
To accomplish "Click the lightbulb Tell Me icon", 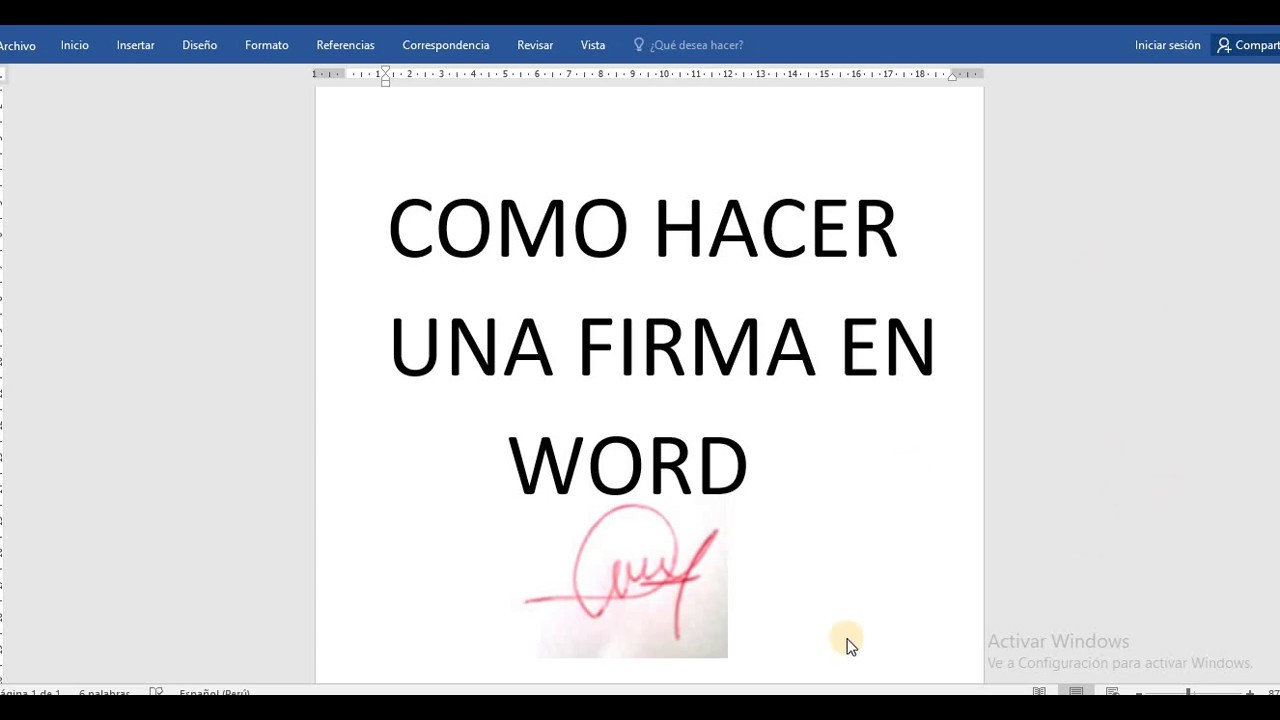I will [x=639, y=45].
